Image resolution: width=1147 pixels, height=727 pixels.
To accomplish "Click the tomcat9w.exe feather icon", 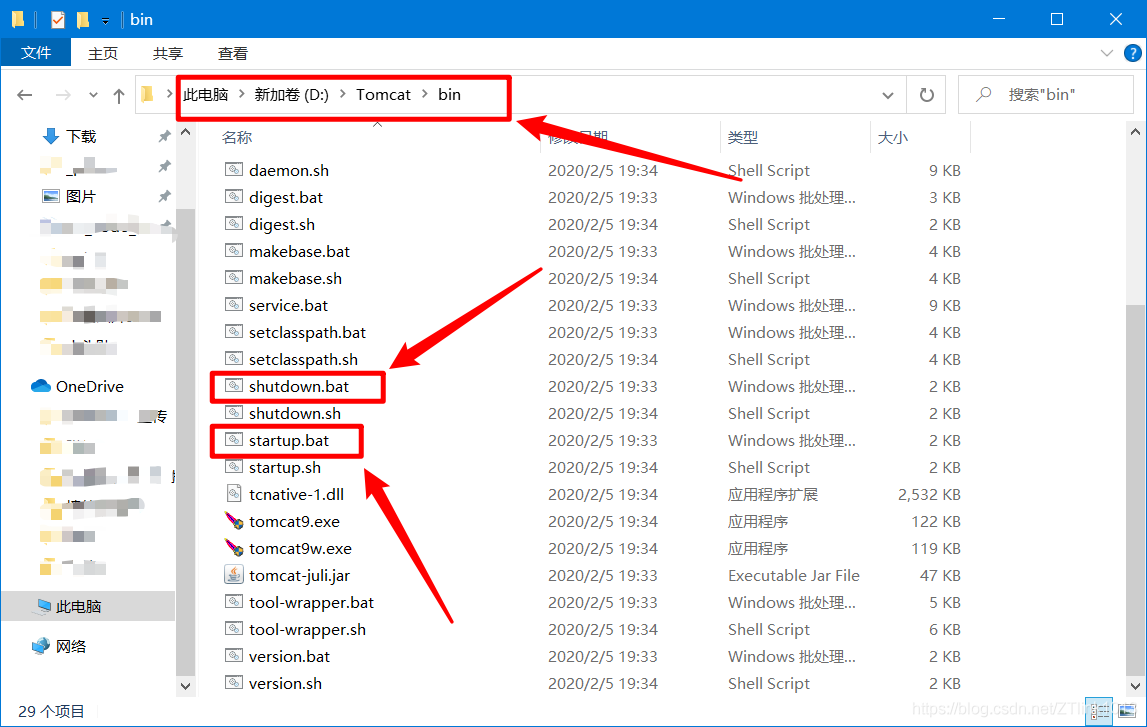I will (233, 549).
